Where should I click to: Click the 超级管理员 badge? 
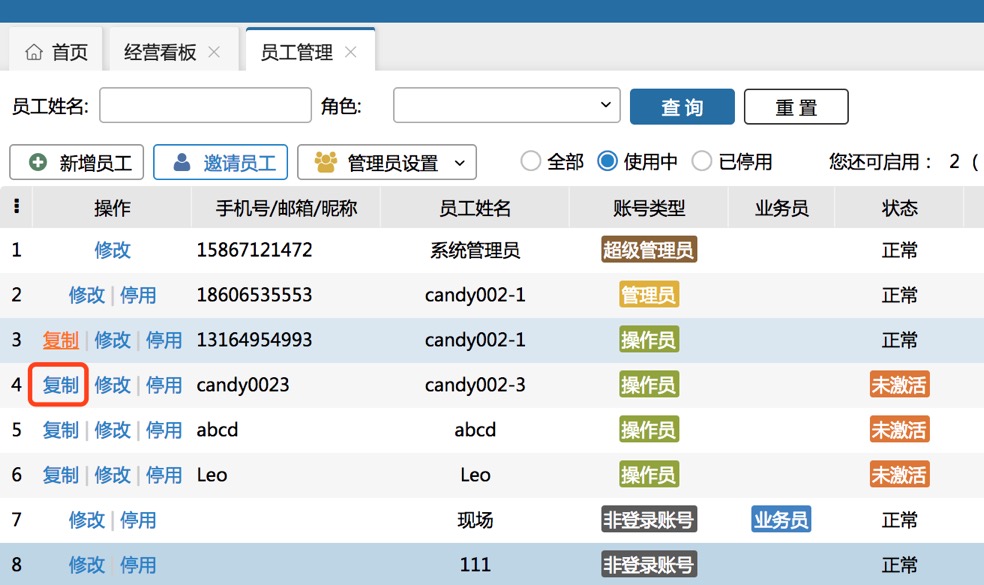pos(649,250)
